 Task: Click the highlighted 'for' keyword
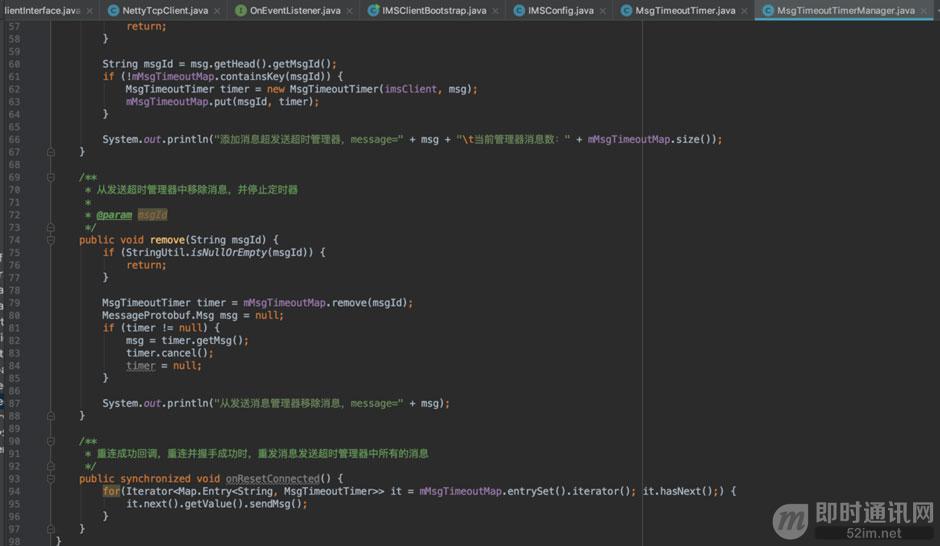pyautogui.click(x=111, y=491)
